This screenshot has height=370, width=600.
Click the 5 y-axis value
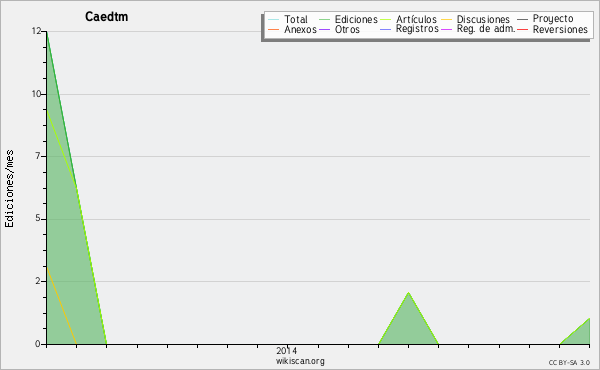(38, 218)
